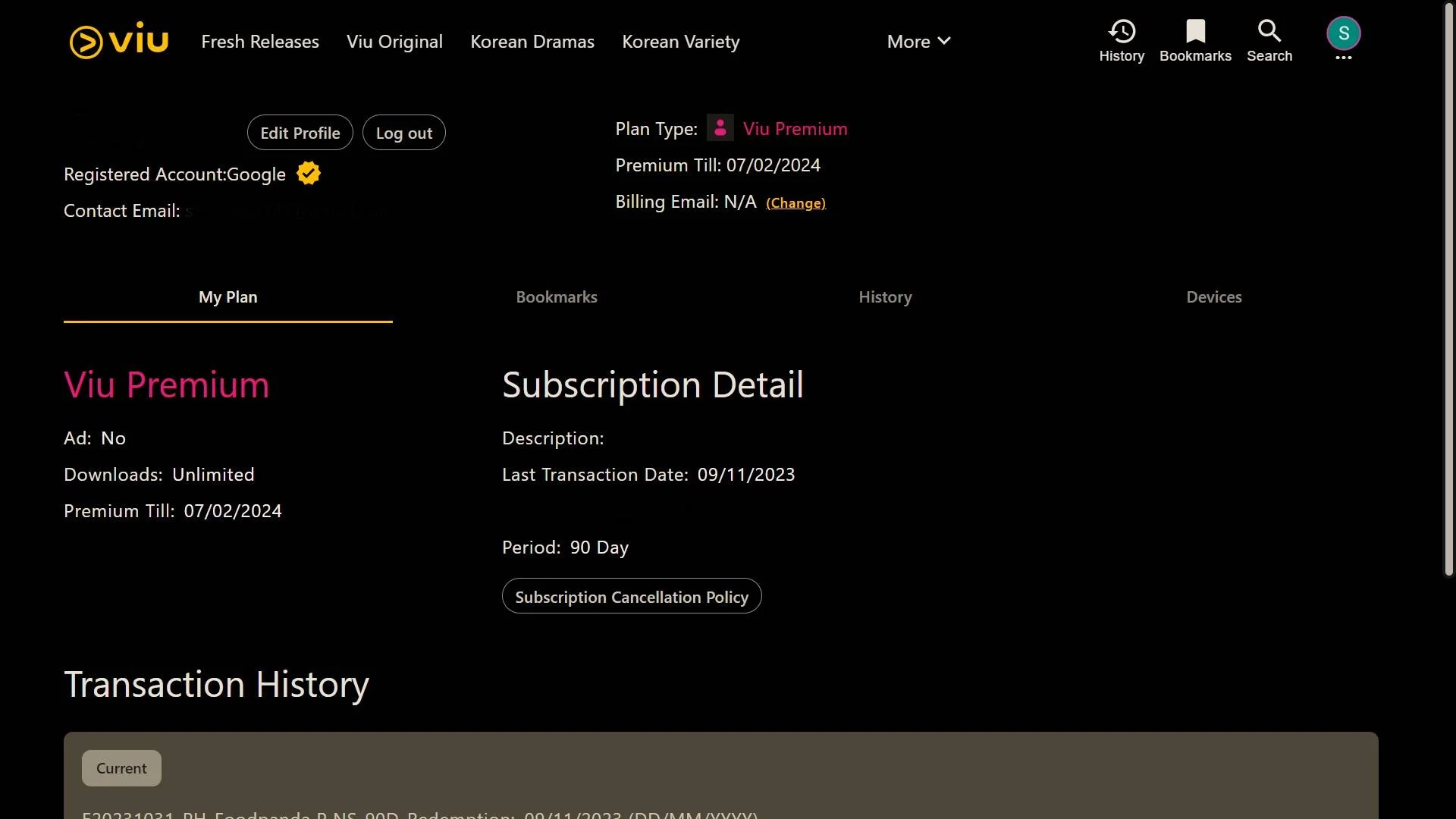Click the Contact Email label

point(122,211)
